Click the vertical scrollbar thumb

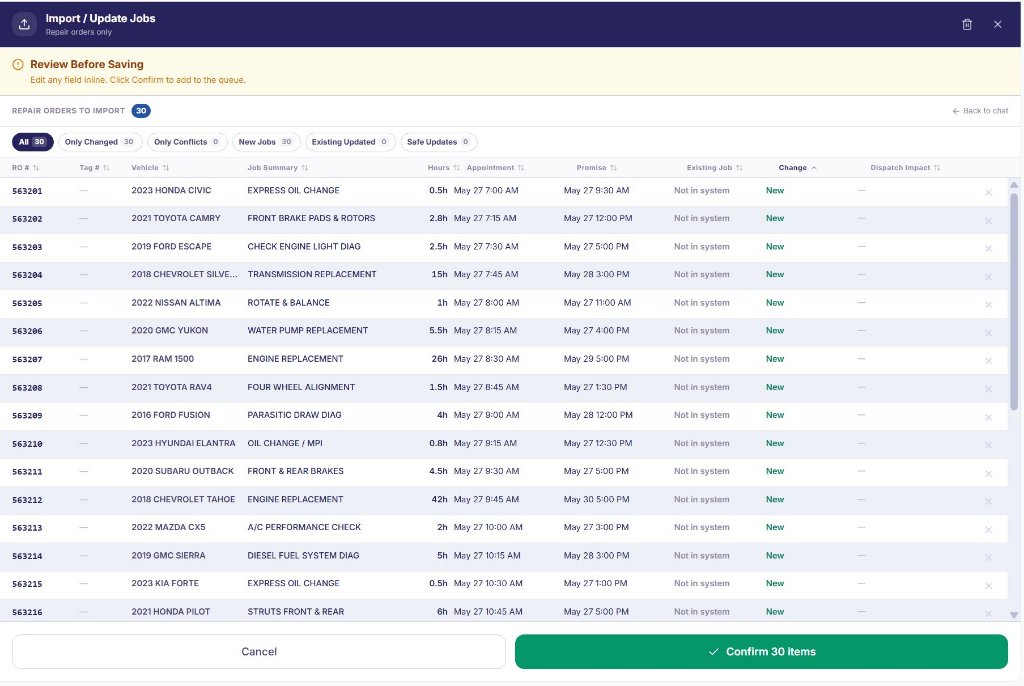pyautogui.click(x=1014, y=301)
